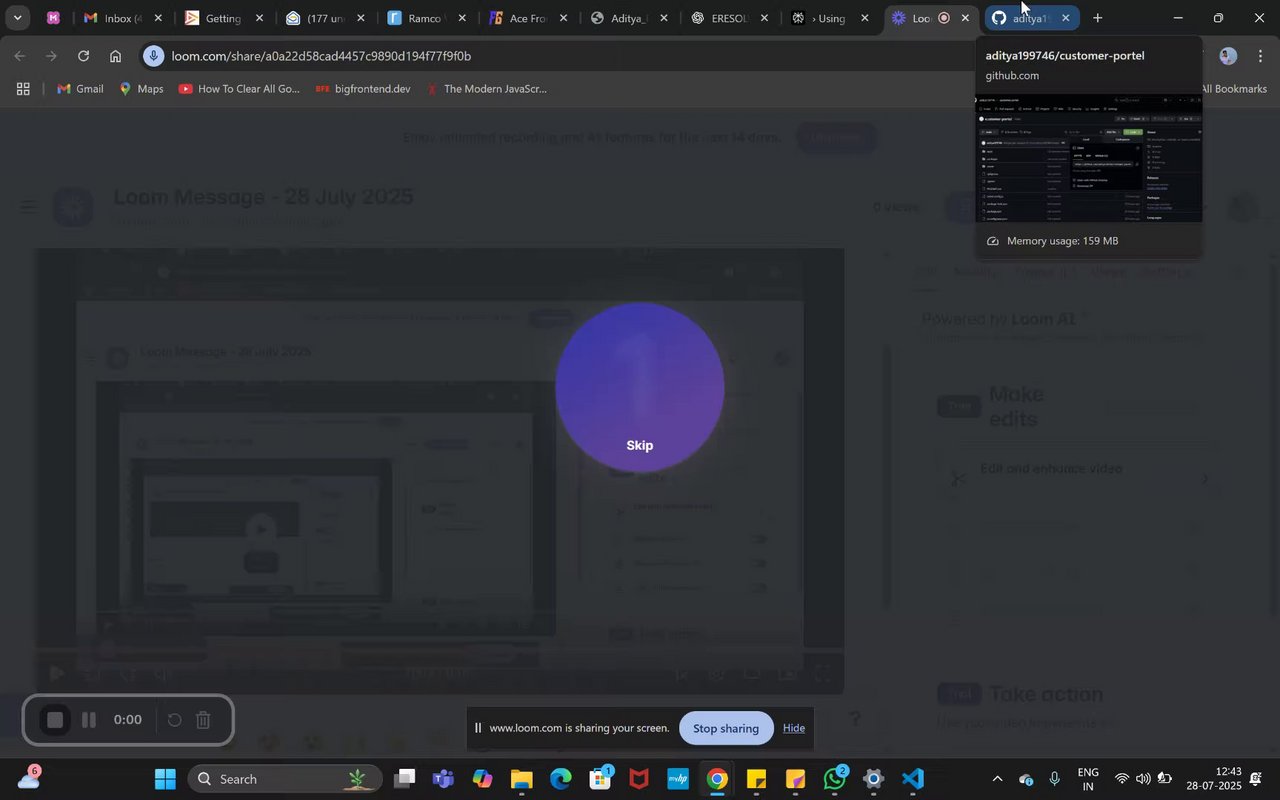The image size is (1280, 800).
Task: Open microphone site permission icon in address bar
Action: [x=153, y=56]
